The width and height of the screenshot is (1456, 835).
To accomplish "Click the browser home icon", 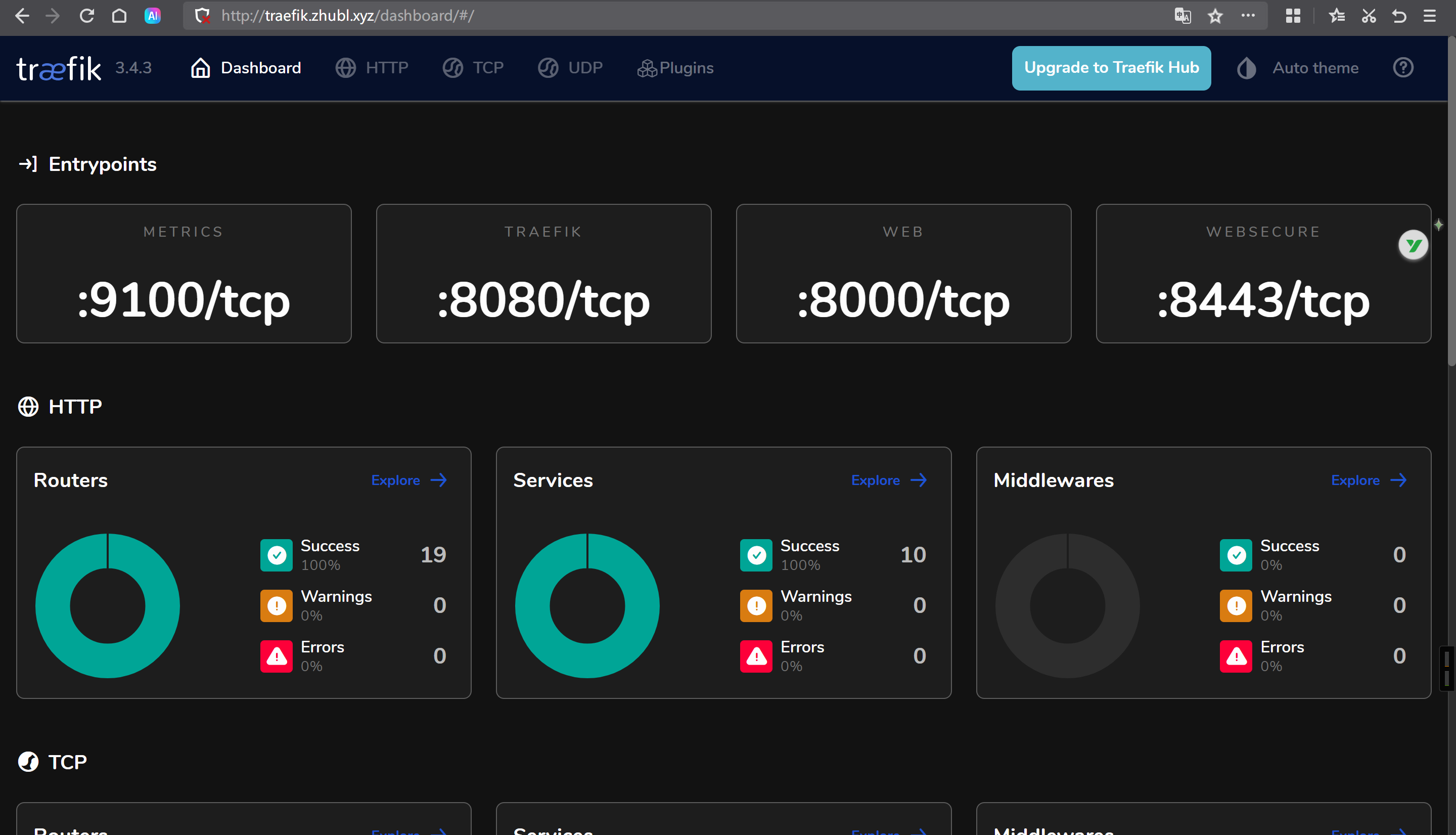I will coord(119,16).
